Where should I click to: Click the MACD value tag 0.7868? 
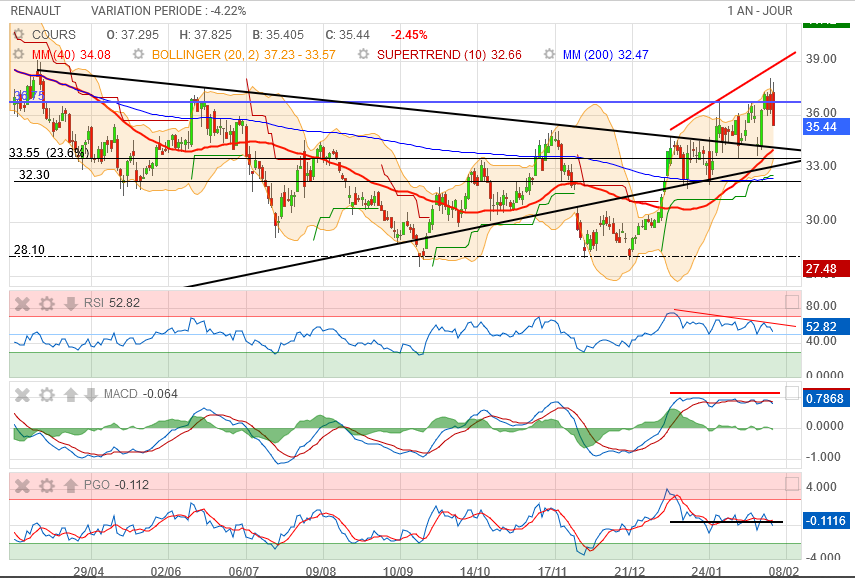pyautogui.click(x=827, y=399)
